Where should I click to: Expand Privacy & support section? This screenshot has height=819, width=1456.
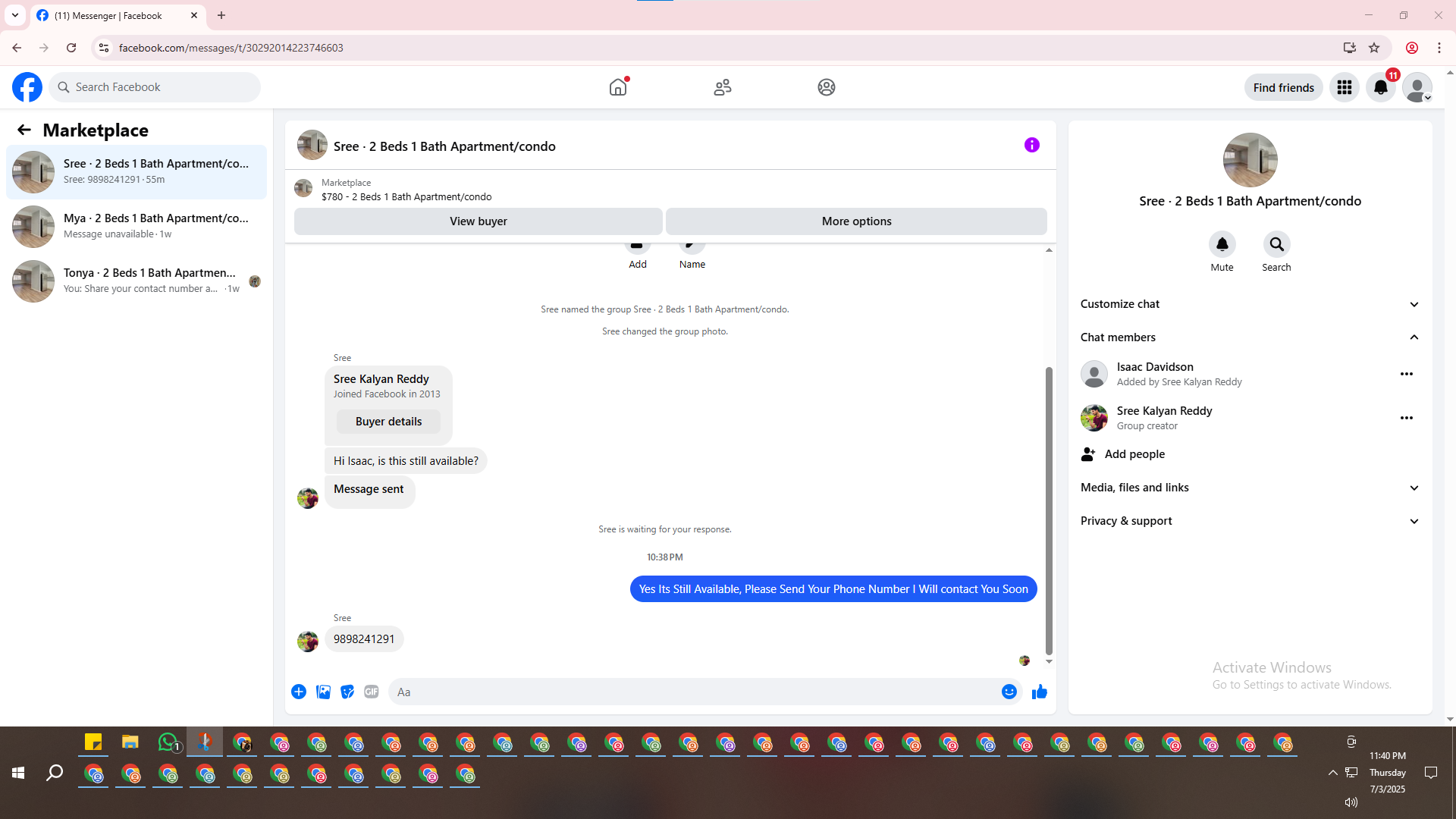tap(1414, 521)
